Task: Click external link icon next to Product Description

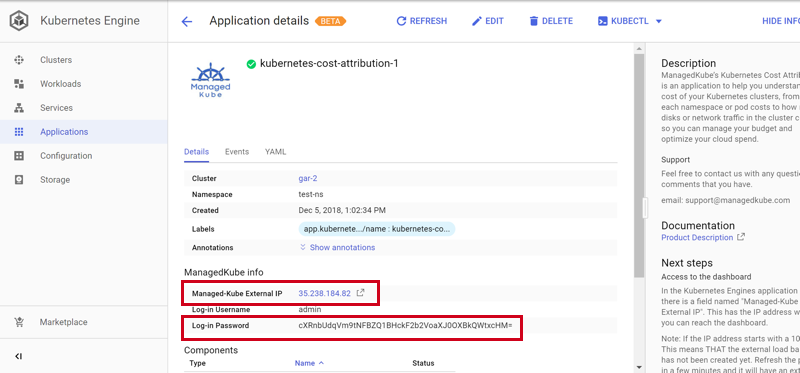Action: (x=741, y=237)
